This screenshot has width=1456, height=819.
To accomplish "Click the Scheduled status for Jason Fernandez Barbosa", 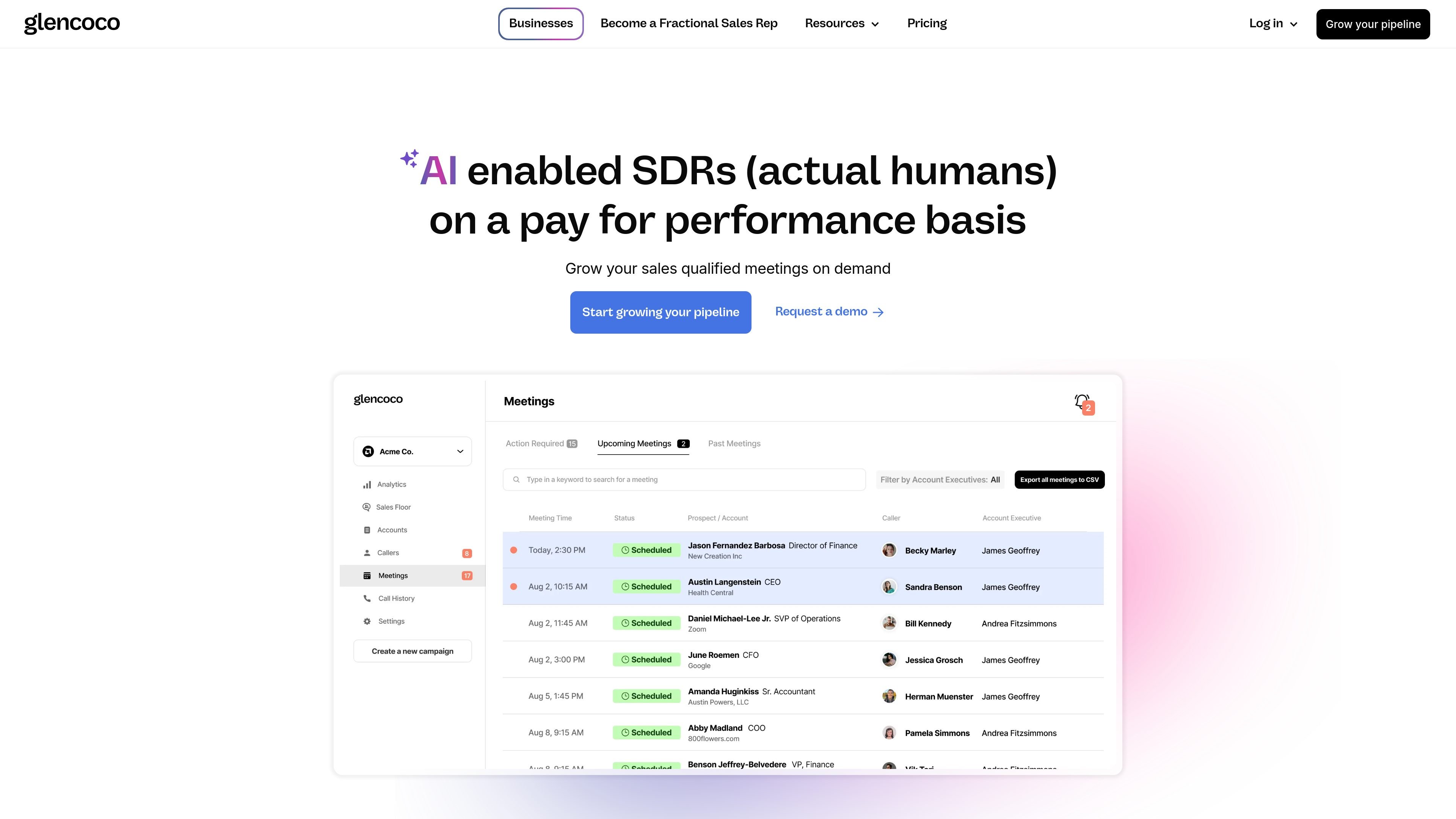I will [x=646, y=550].
